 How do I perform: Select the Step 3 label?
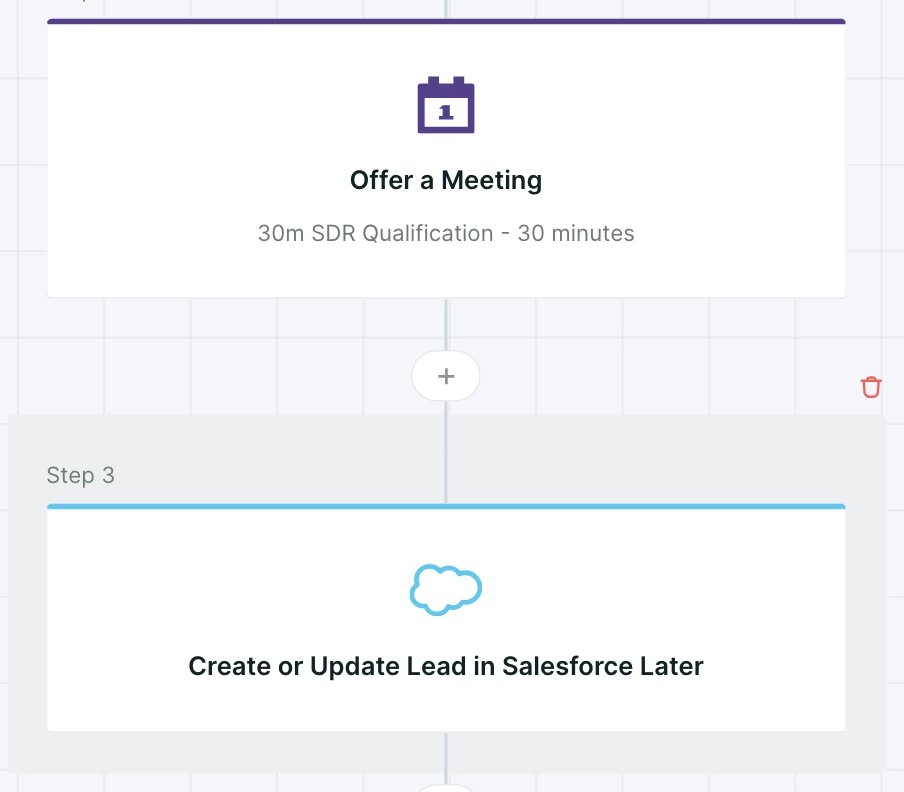(x=81, y=476)
